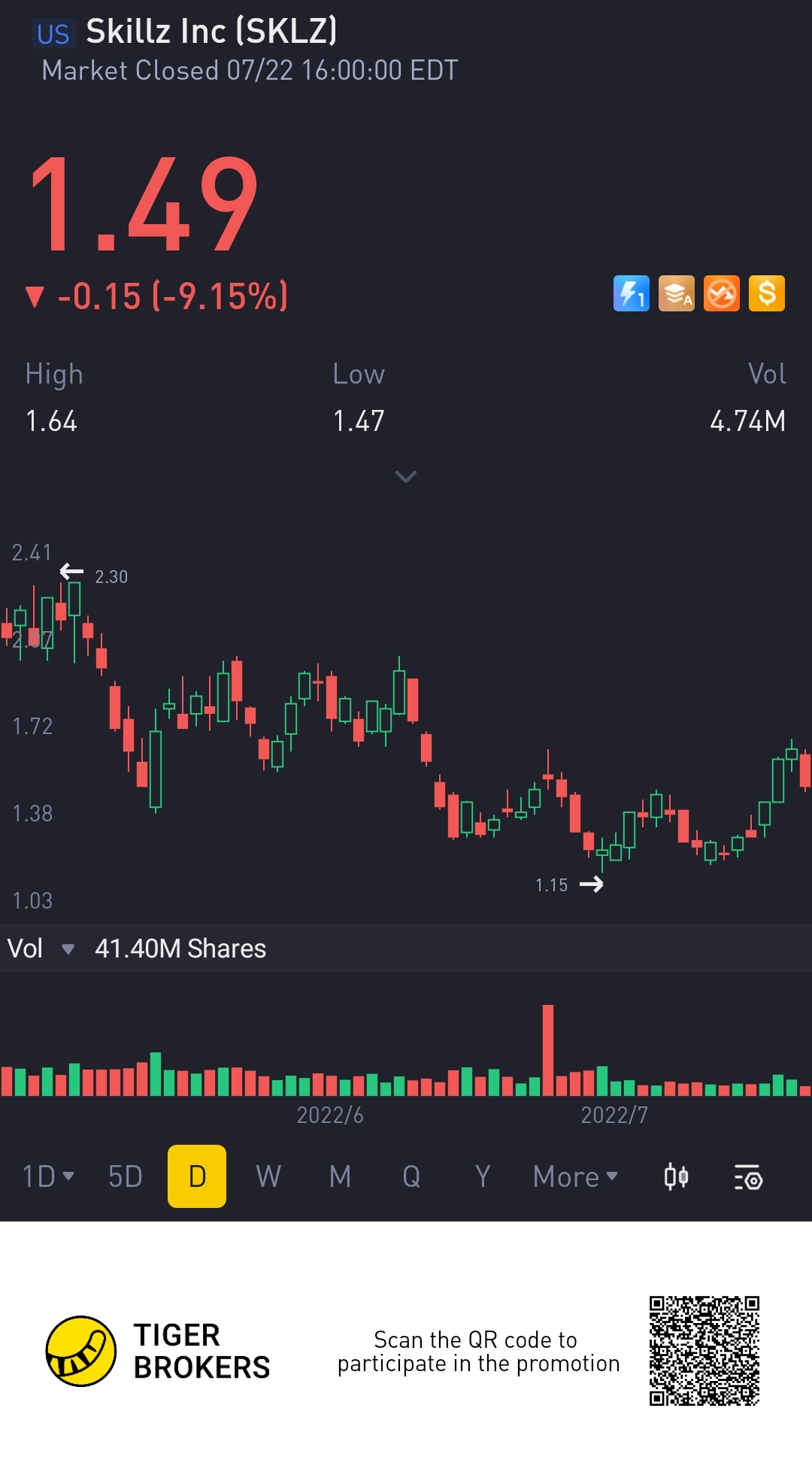
Task: Tap the blue lightning bolt badge
Action: pyautogui.click(x=631, y=293)
